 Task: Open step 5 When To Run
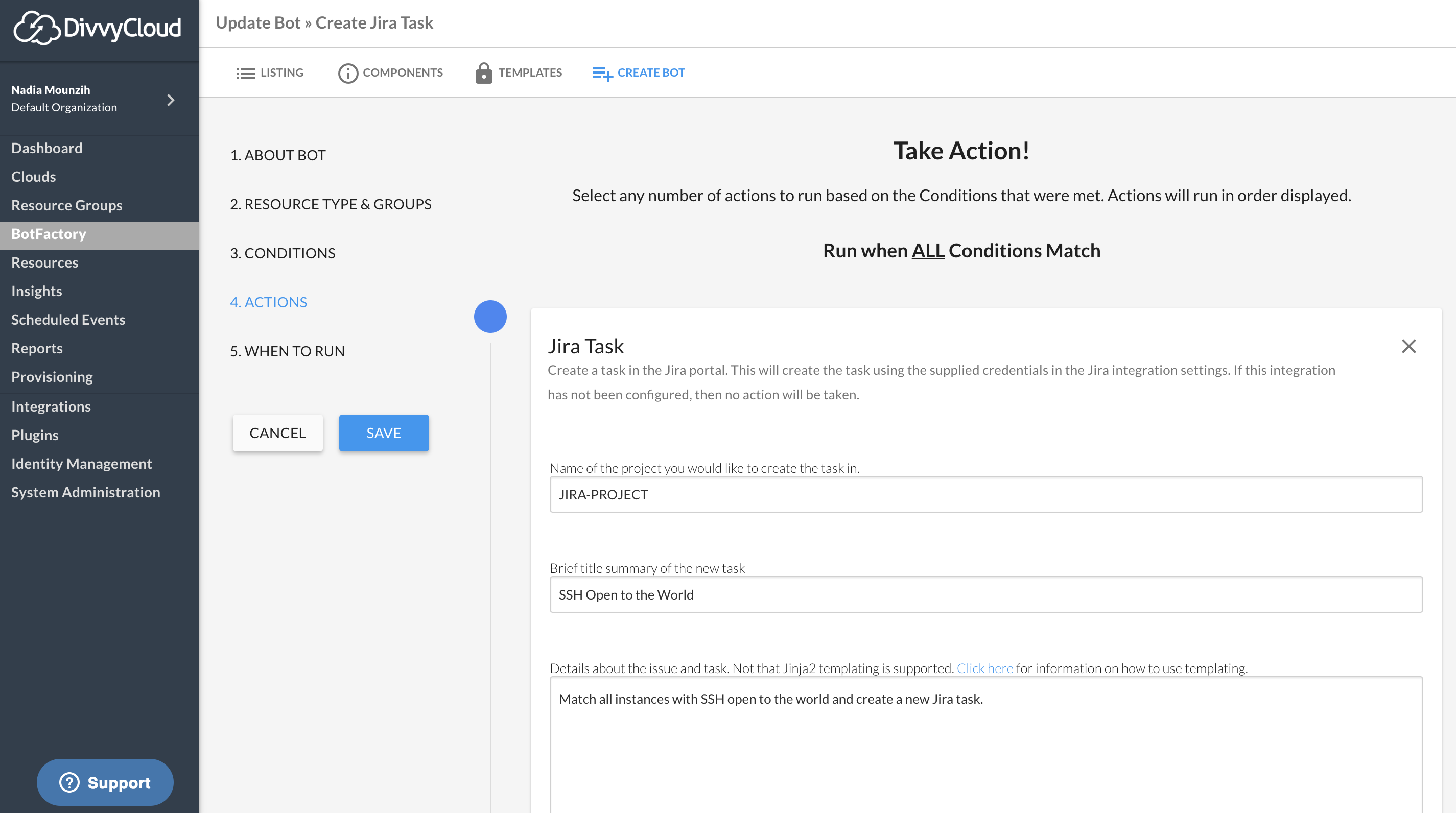(287, 351)
